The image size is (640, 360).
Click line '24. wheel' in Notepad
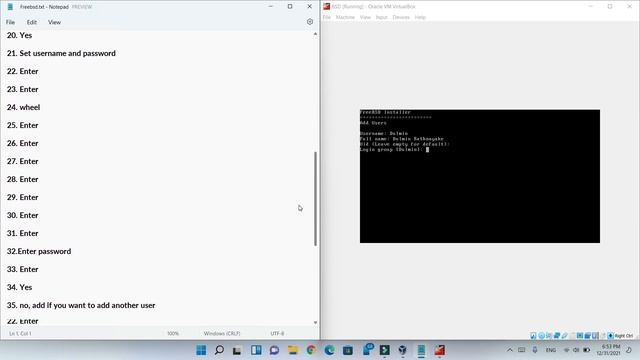tap(23, 107)
